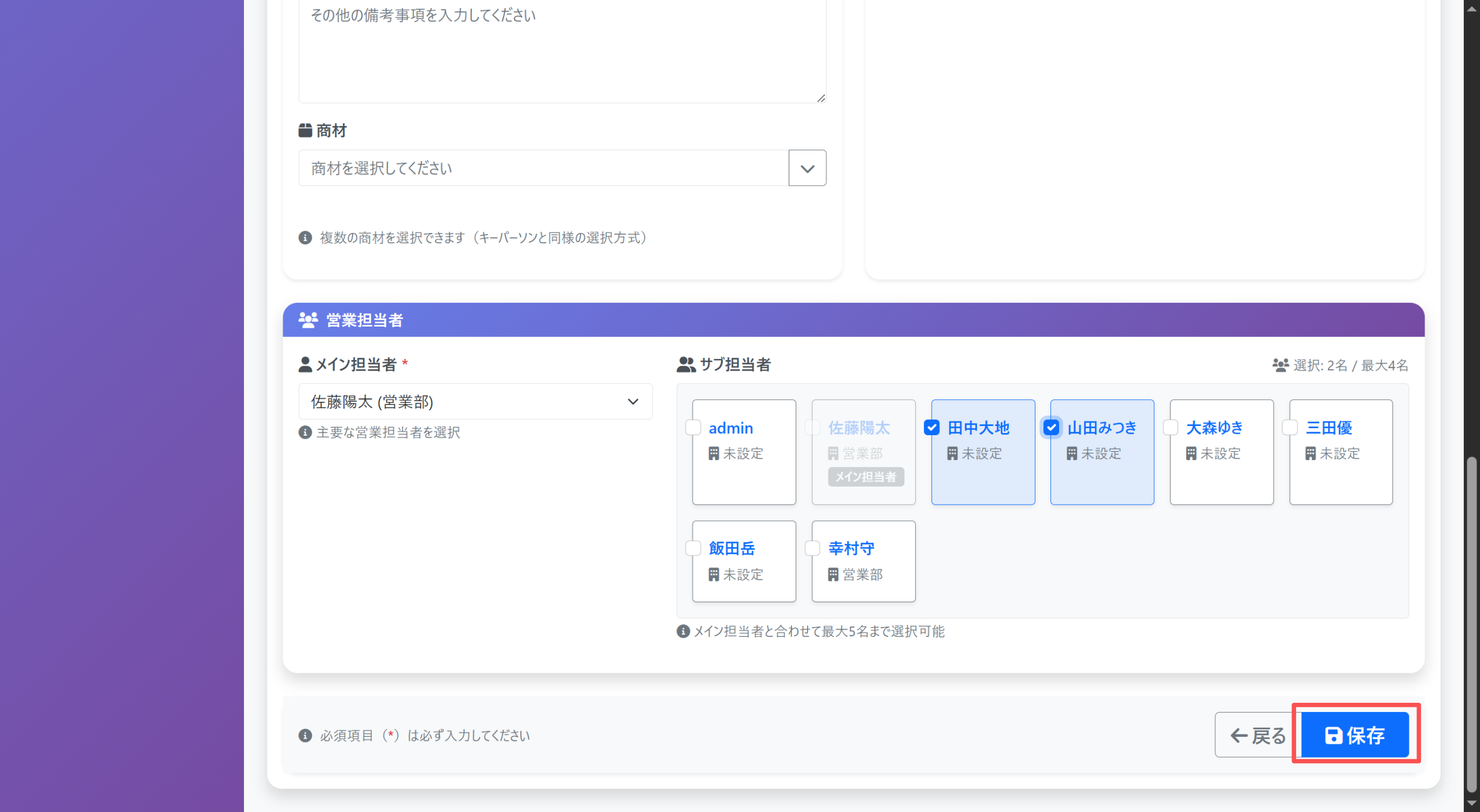Click the building icon on the admin card
Screen dimensions: 1480x812
[714, 453]
